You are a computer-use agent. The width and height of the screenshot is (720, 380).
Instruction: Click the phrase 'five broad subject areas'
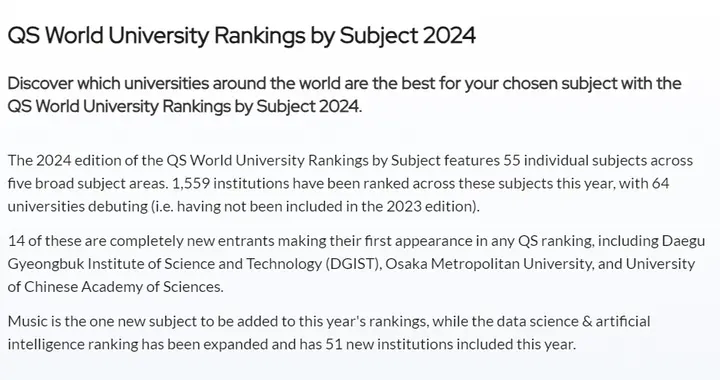[x=86, y=184]
